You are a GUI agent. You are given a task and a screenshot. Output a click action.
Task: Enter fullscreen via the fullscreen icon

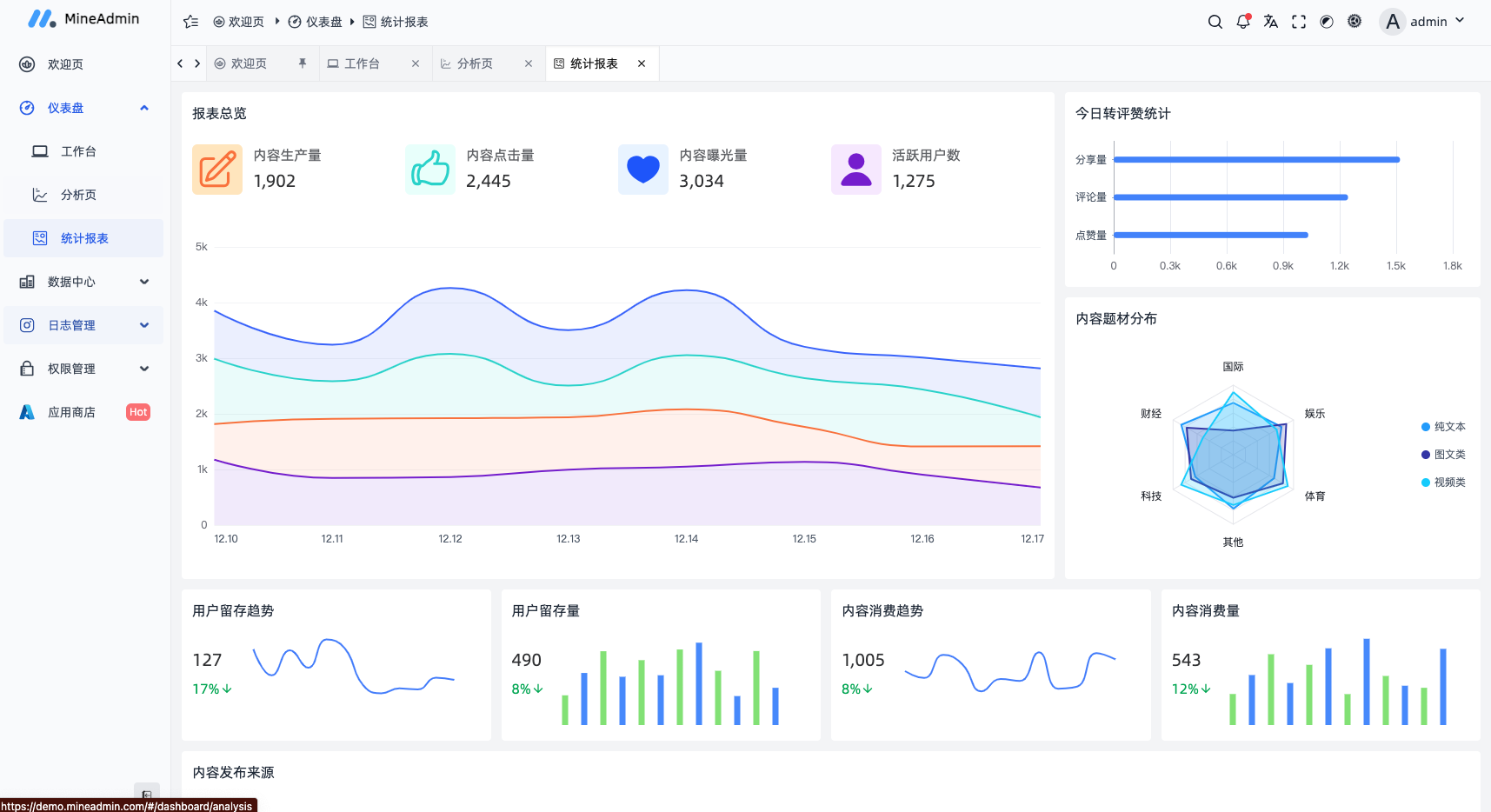point(1298,22)
